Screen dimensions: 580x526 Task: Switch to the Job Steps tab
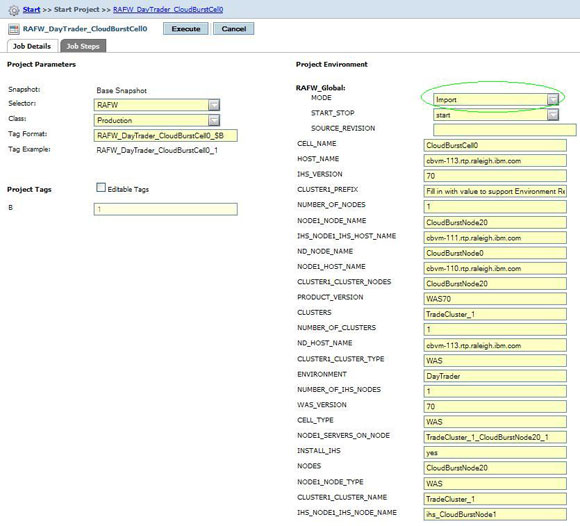[83, 46]
